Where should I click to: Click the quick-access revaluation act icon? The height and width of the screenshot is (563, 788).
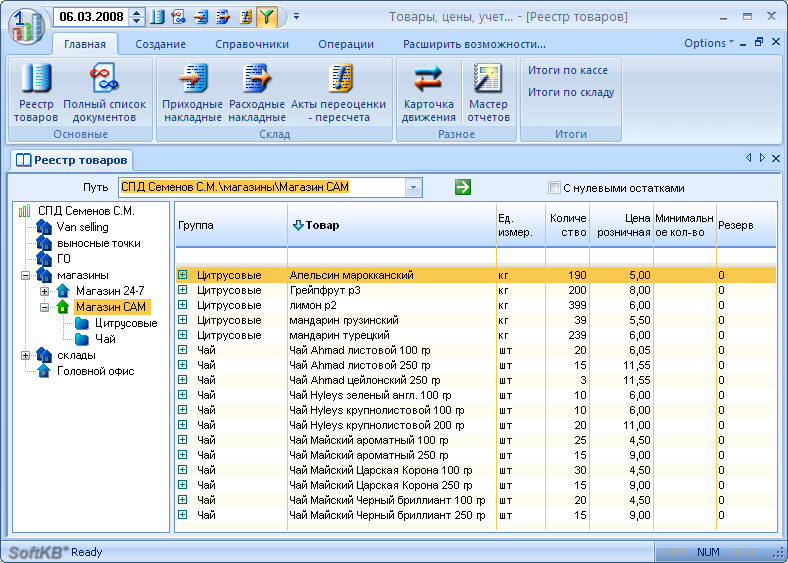pos(245,17)
